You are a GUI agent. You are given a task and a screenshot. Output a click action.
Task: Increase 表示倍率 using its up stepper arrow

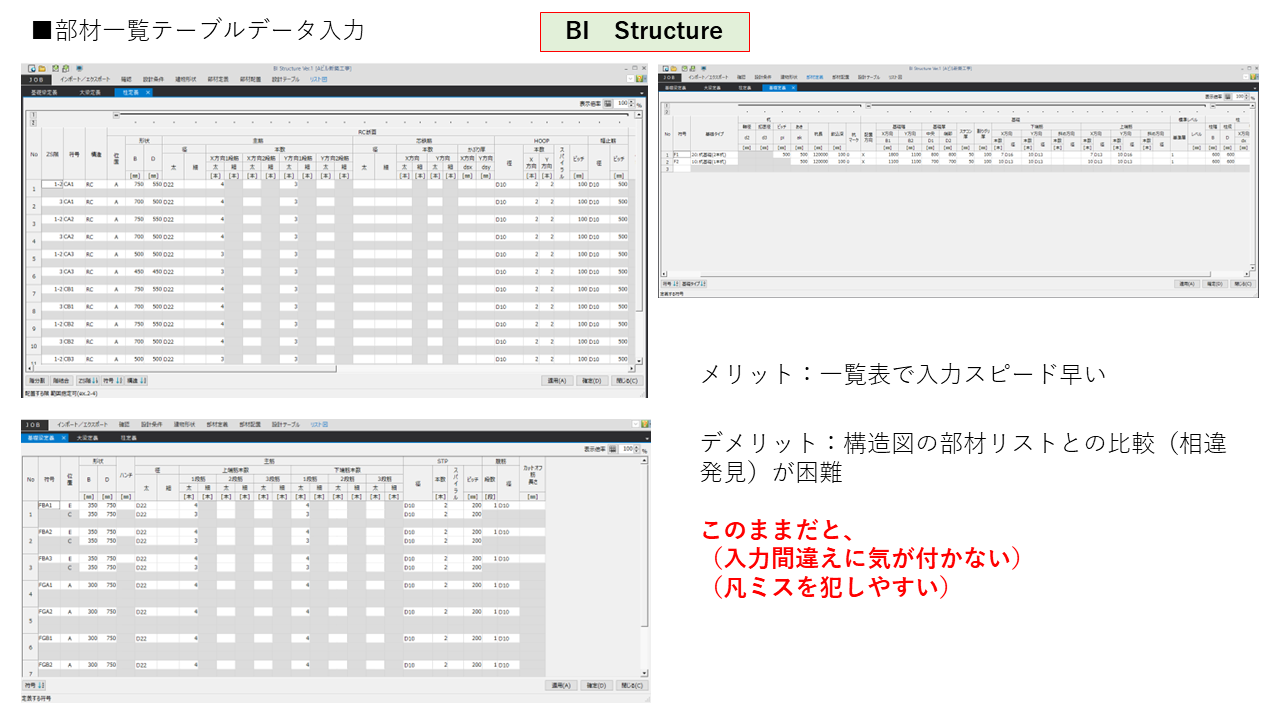pyautogui.click(x=631, y=100)
